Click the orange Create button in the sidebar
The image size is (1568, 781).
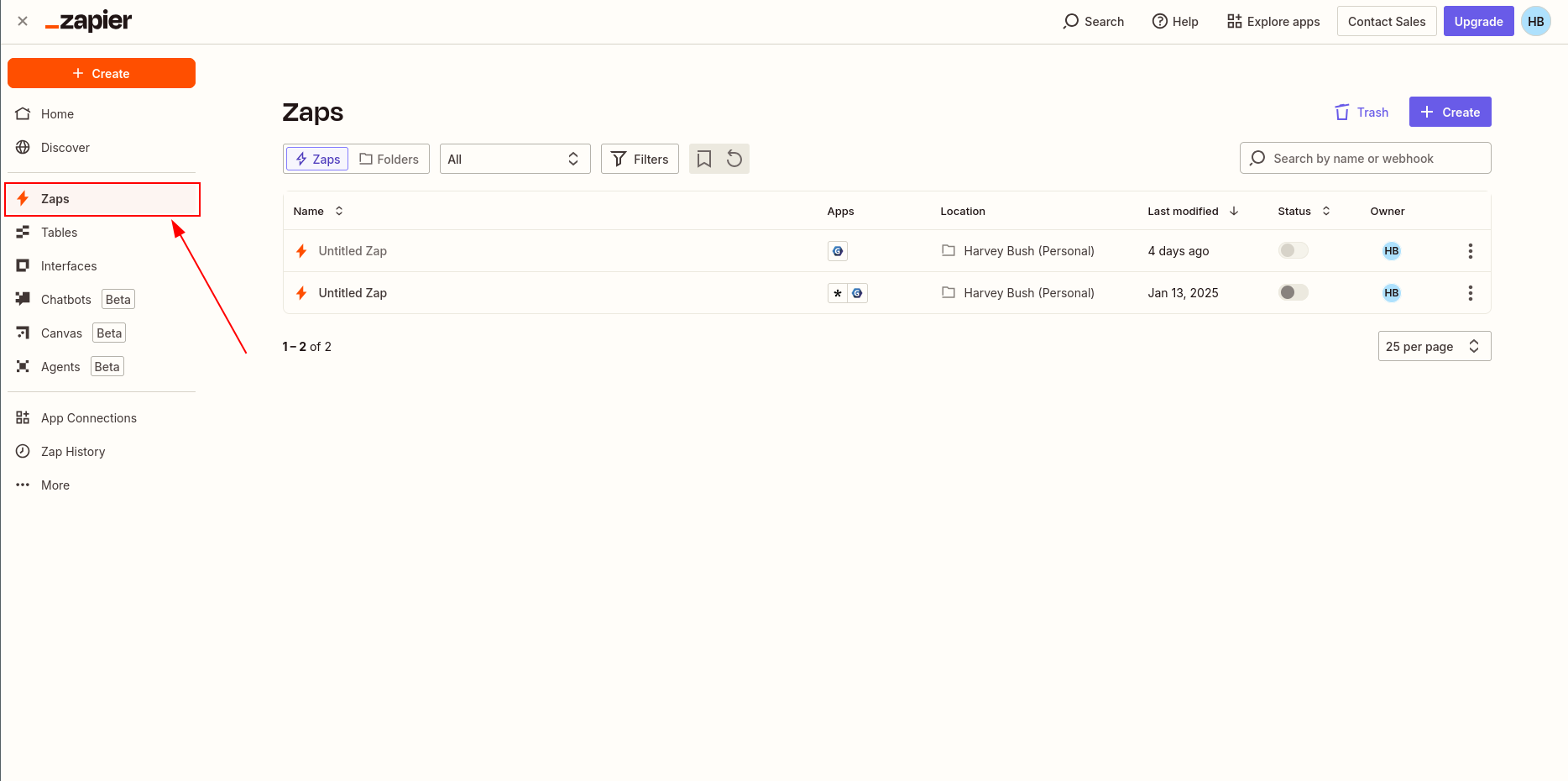[102, 73]
